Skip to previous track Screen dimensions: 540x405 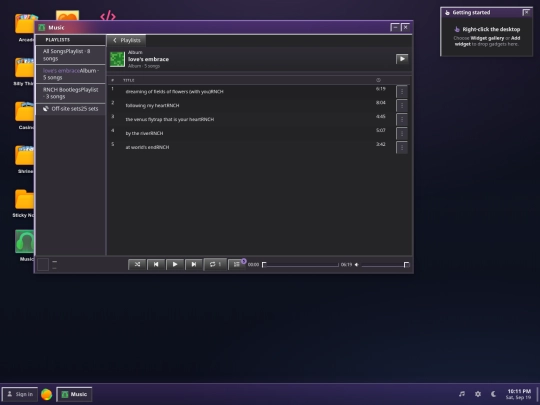[x=156, y=264]
